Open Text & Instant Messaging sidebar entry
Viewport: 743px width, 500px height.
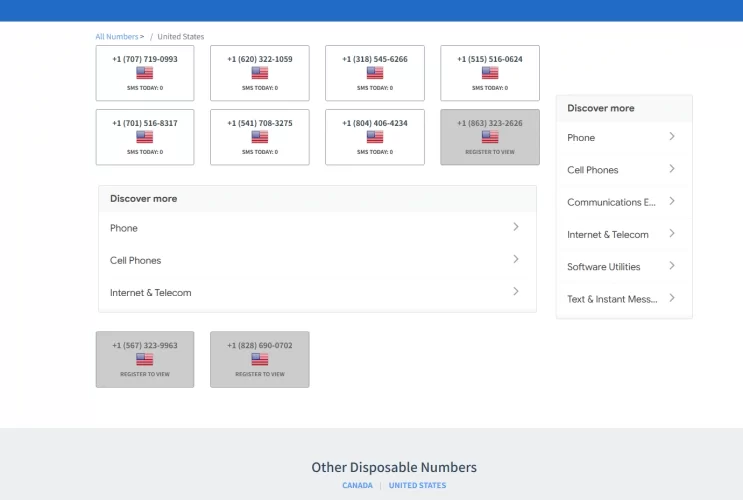click(611, 299)
